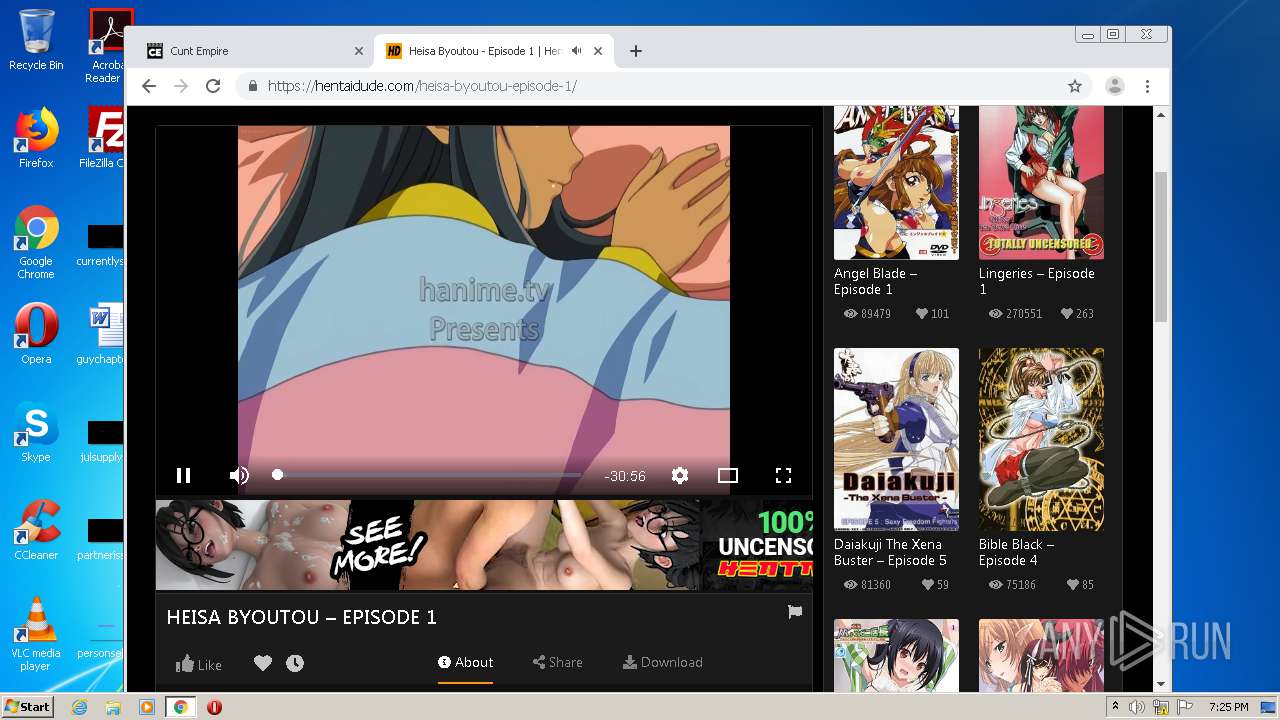Mute the video player volume icon
The height and width of the screenshot is (720, 1280).
pos(239,476)
